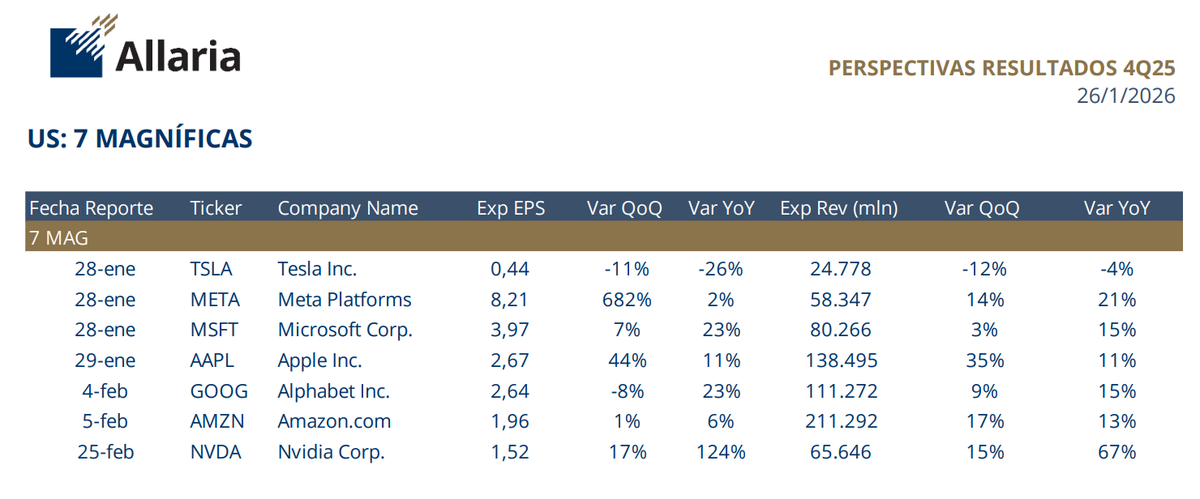
Task: Click the 25-feb report date cell
Action: 105,452
